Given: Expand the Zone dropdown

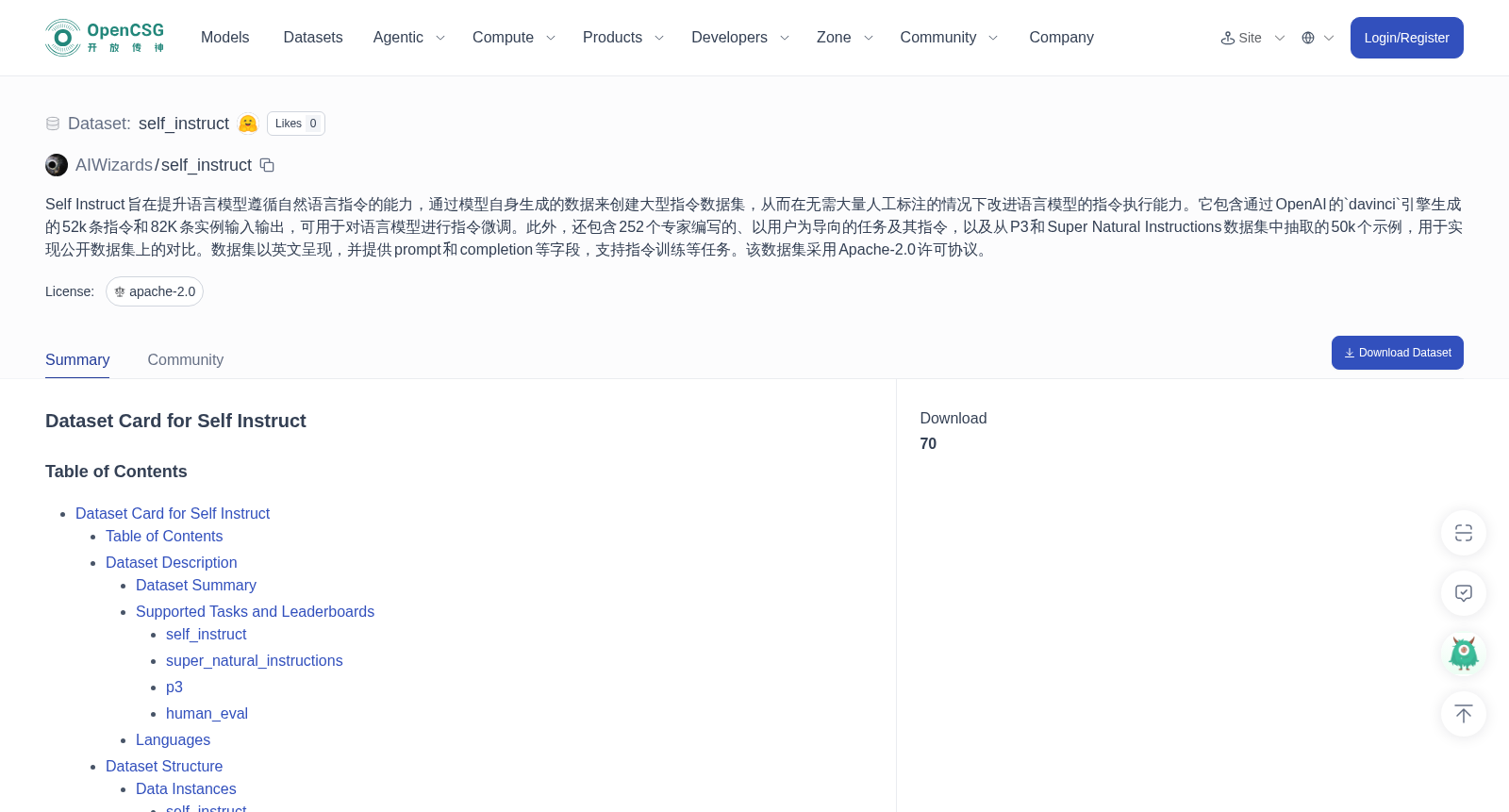Looking at the screenshot, I should pos(845,38).
